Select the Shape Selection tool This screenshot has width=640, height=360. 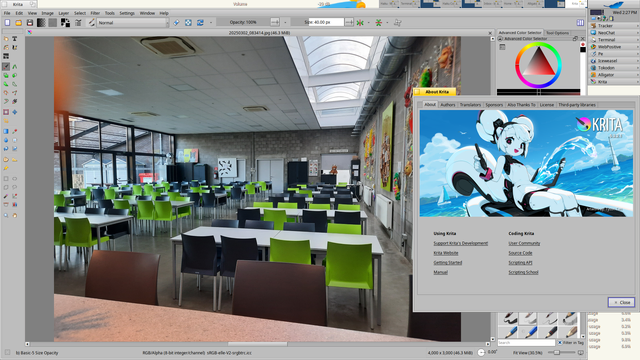click(x=6, y=39)
